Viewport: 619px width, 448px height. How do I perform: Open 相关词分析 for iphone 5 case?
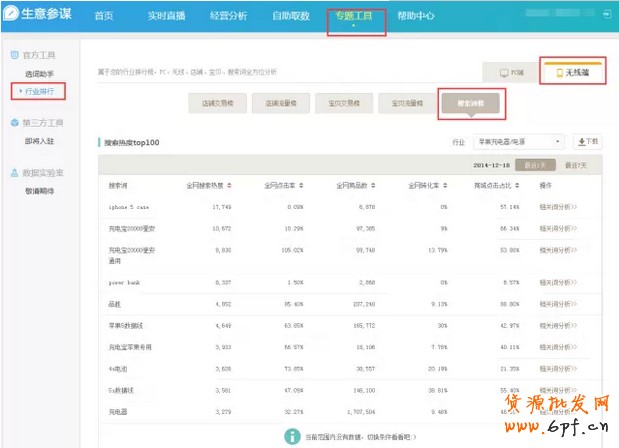click(x=558, y=207)
